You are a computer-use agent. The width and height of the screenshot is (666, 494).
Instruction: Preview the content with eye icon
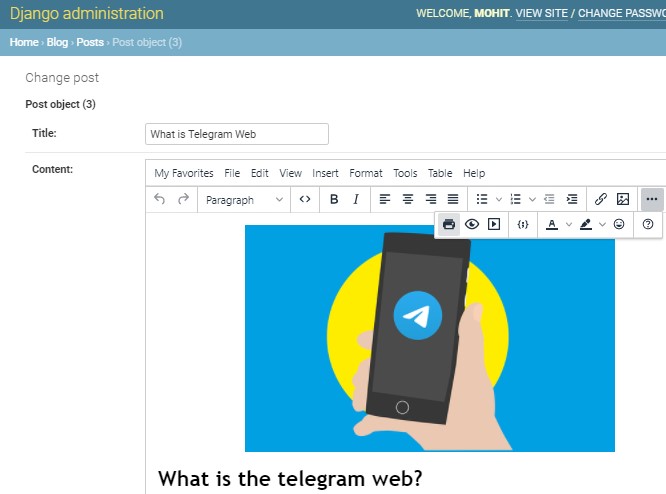tap(472, 224)
